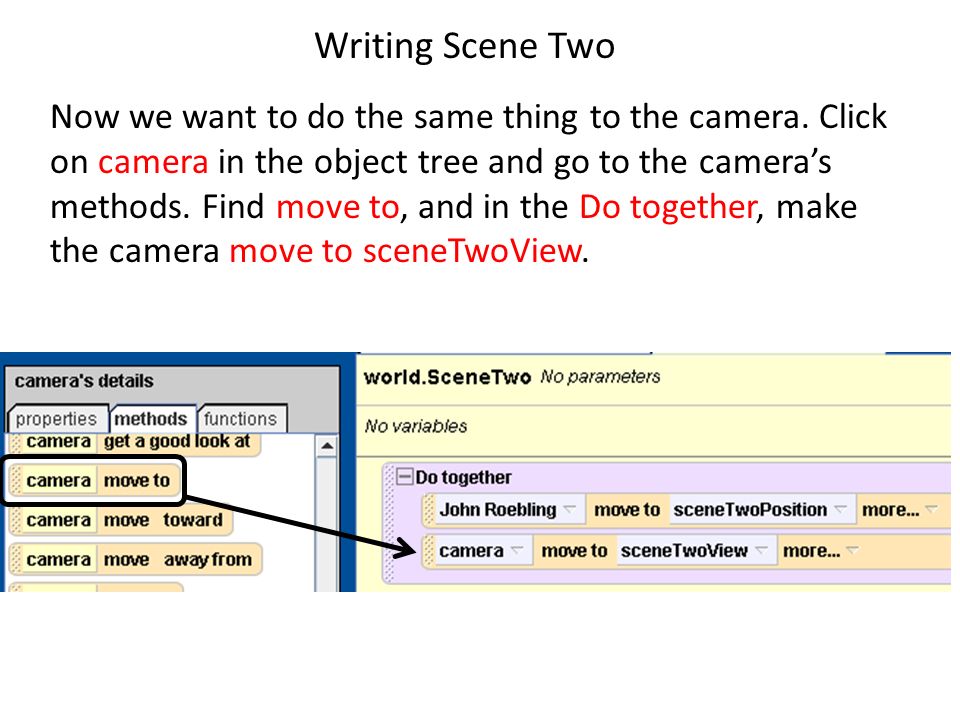
Task: Select the methods tab
Action: pos(151,419)
